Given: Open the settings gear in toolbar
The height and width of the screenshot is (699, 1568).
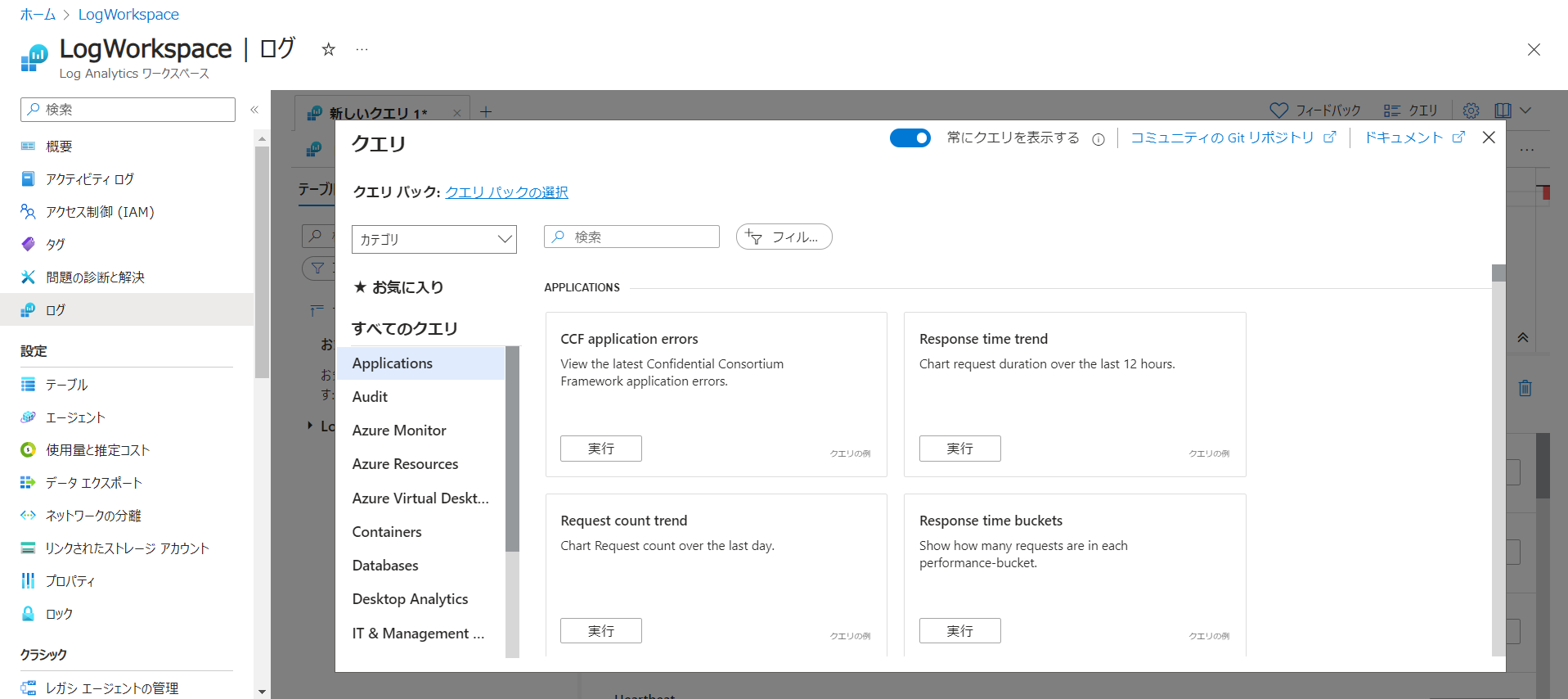Looking at the screenshot, I should pyautogui.click(x=1471, y=110).
